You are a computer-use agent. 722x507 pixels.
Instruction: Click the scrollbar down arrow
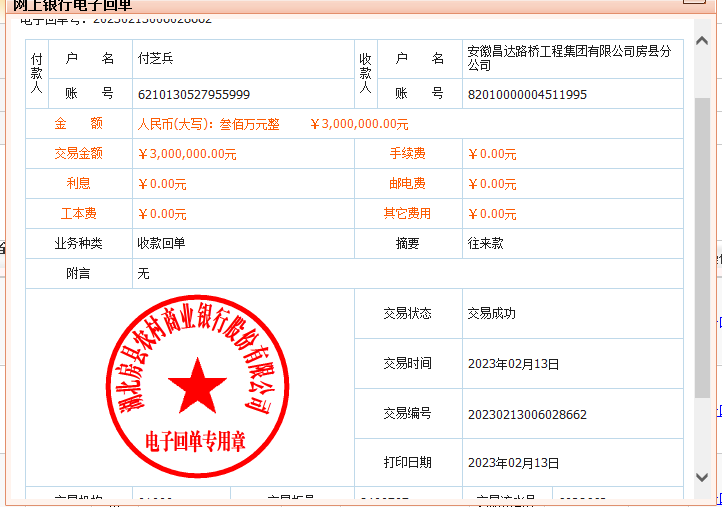coord(703,479)
